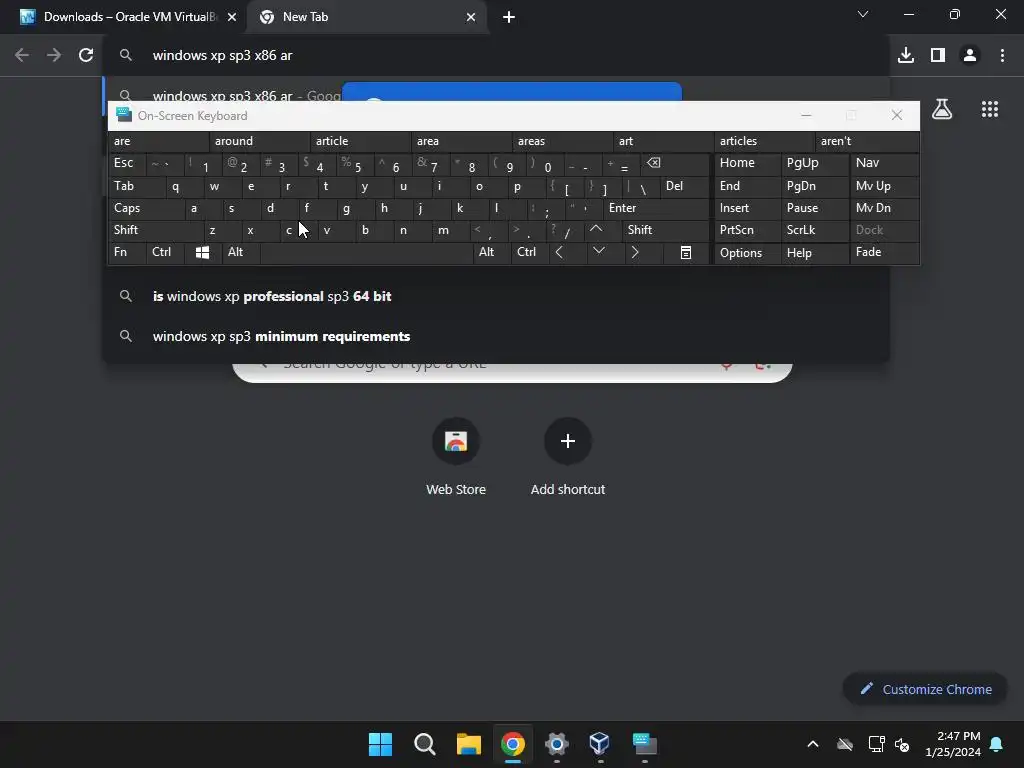Go forward to next page
The image size is (1024, 768).
point(54,56)
